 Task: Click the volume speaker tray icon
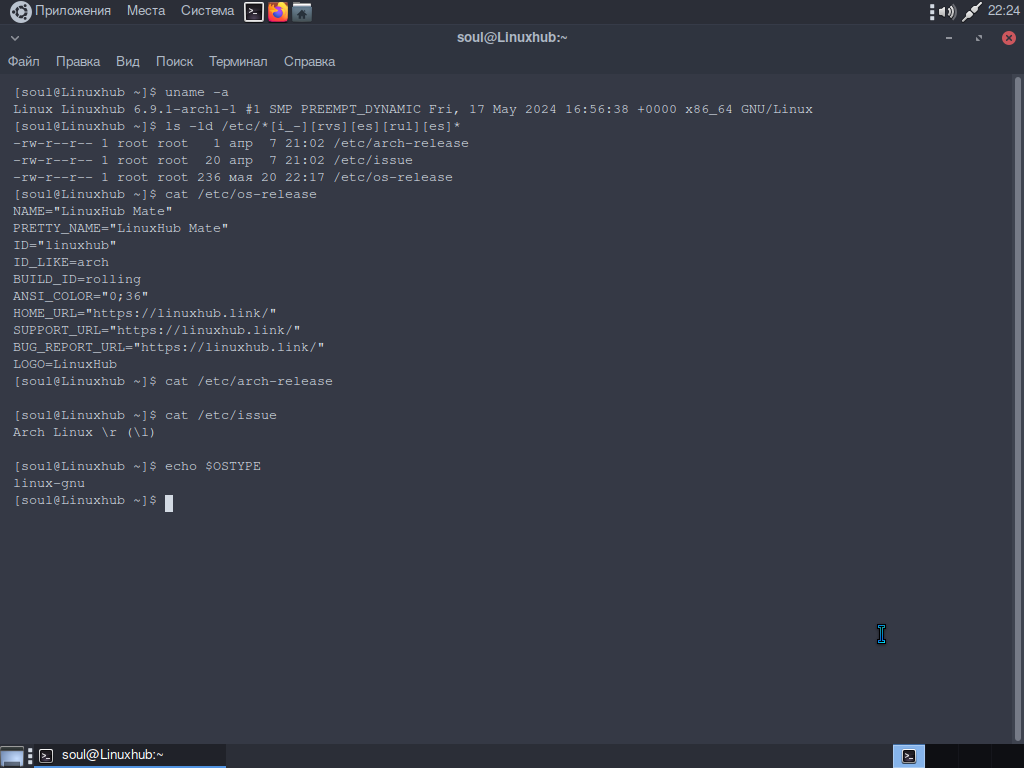(947, 11)
